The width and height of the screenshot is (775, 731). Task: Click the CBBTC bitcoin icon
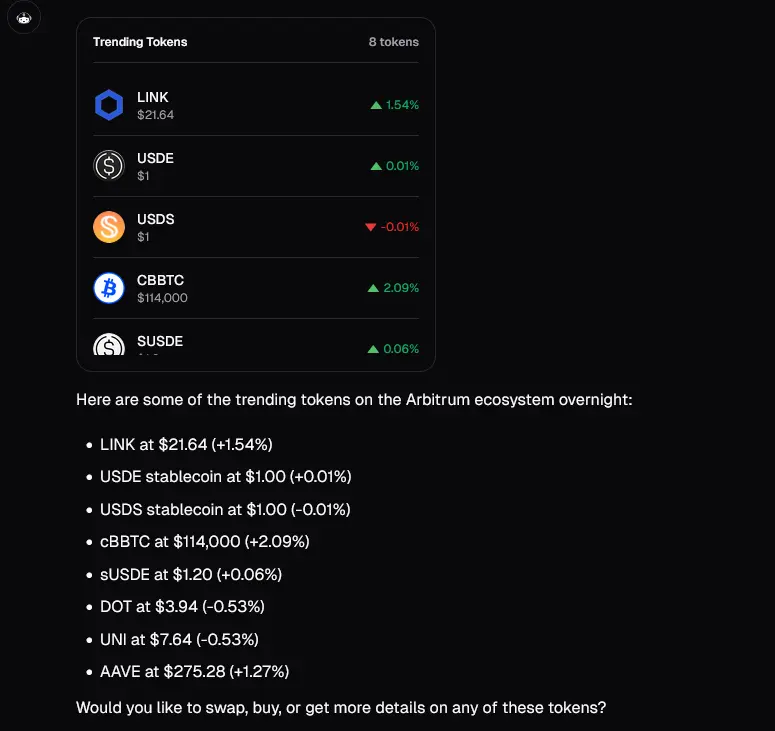109,288
